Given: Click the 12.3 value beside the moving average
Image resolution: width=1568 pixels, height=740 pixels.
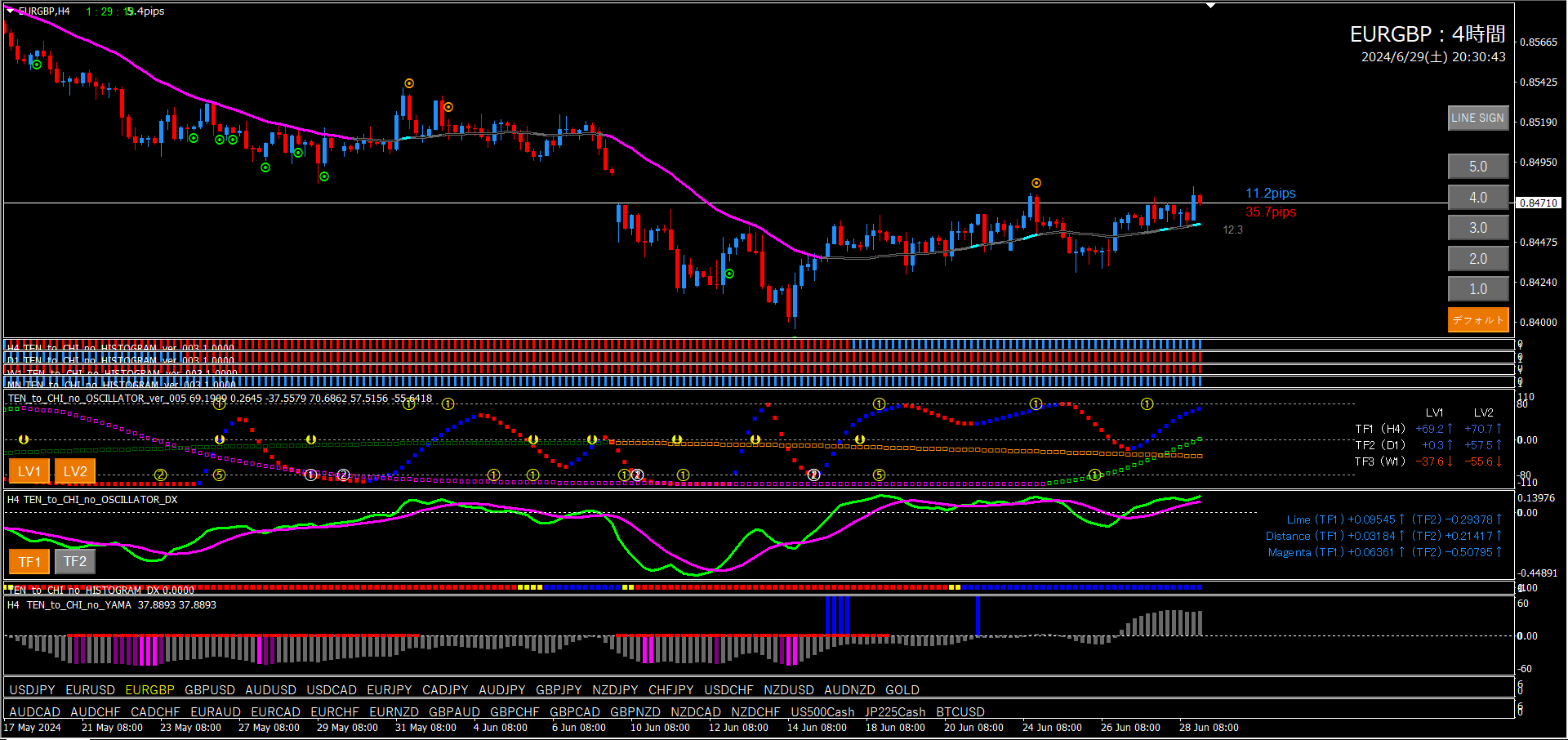Looking at the screenshot, I should [1232, 230].
